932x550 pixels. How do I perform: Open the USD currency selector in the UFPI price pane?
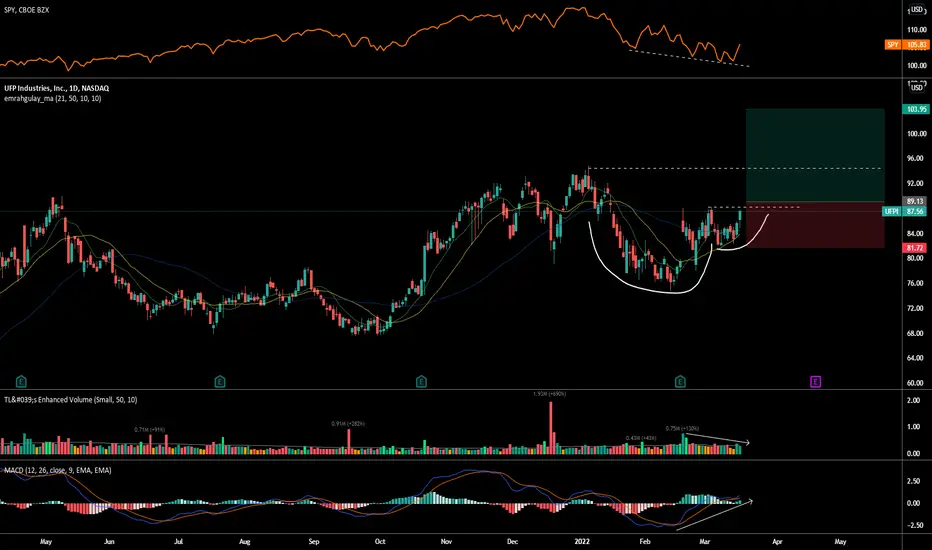coord(917,87)
